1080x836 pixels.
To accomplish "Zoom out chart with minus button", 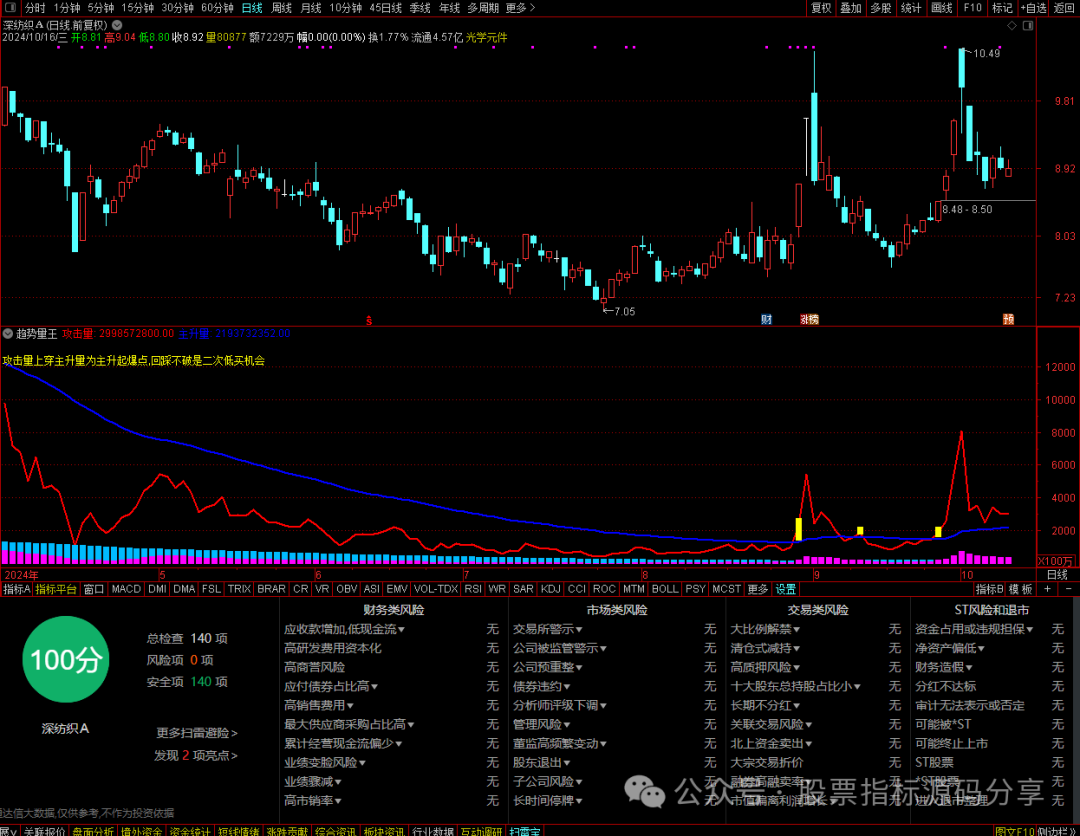I will 1068,589.
